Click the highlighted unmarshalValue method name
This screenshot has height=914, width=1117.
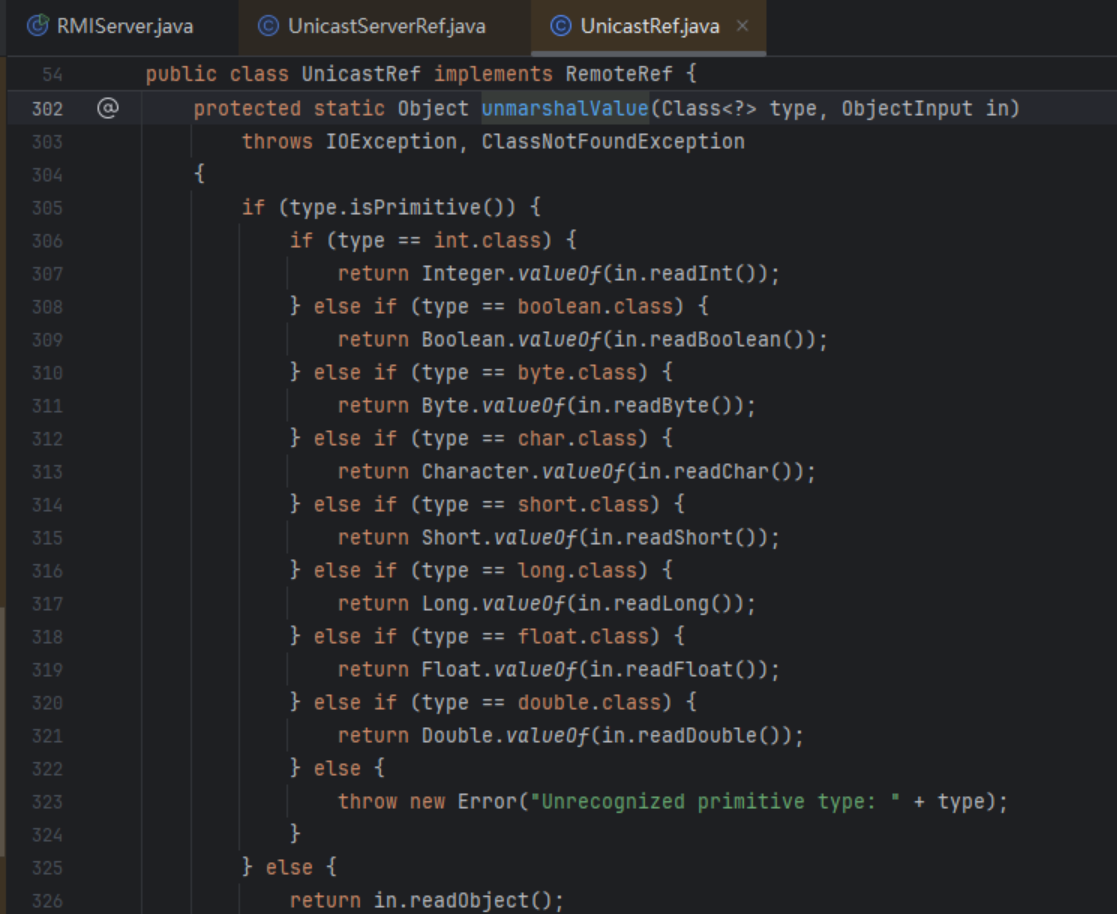coord(565,108)
